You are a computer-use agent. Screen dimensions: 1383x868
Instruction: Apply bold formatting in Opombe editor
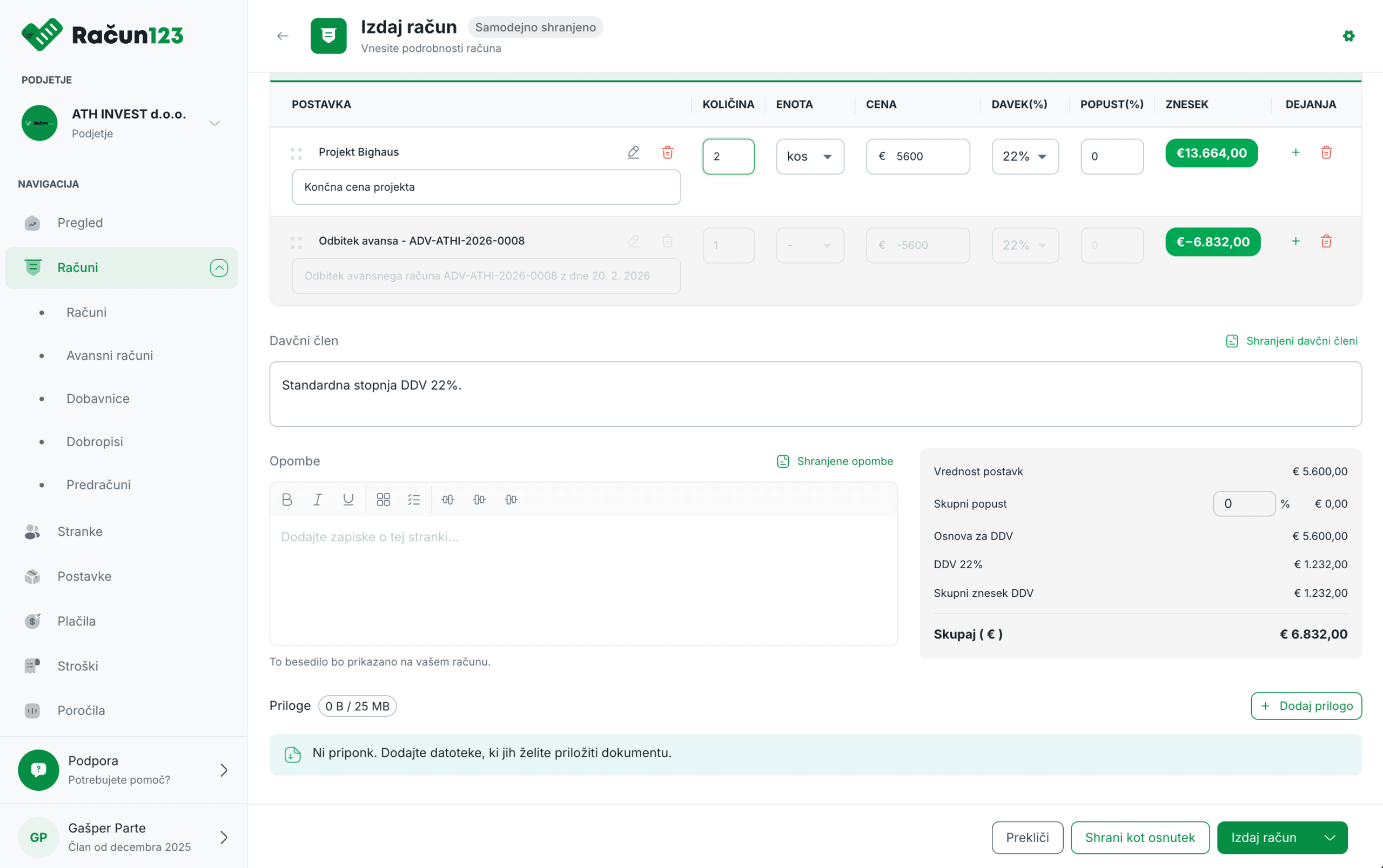[287, 500]
